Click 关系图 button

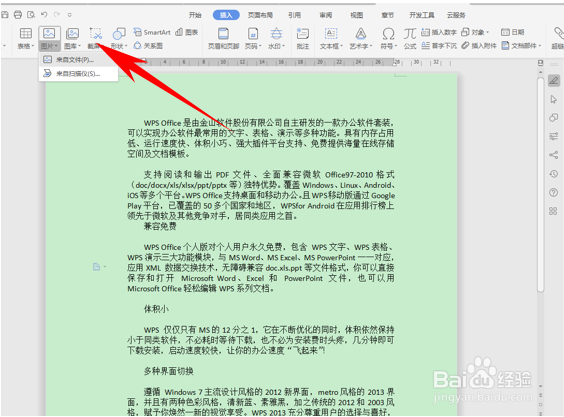pos(148,46)
